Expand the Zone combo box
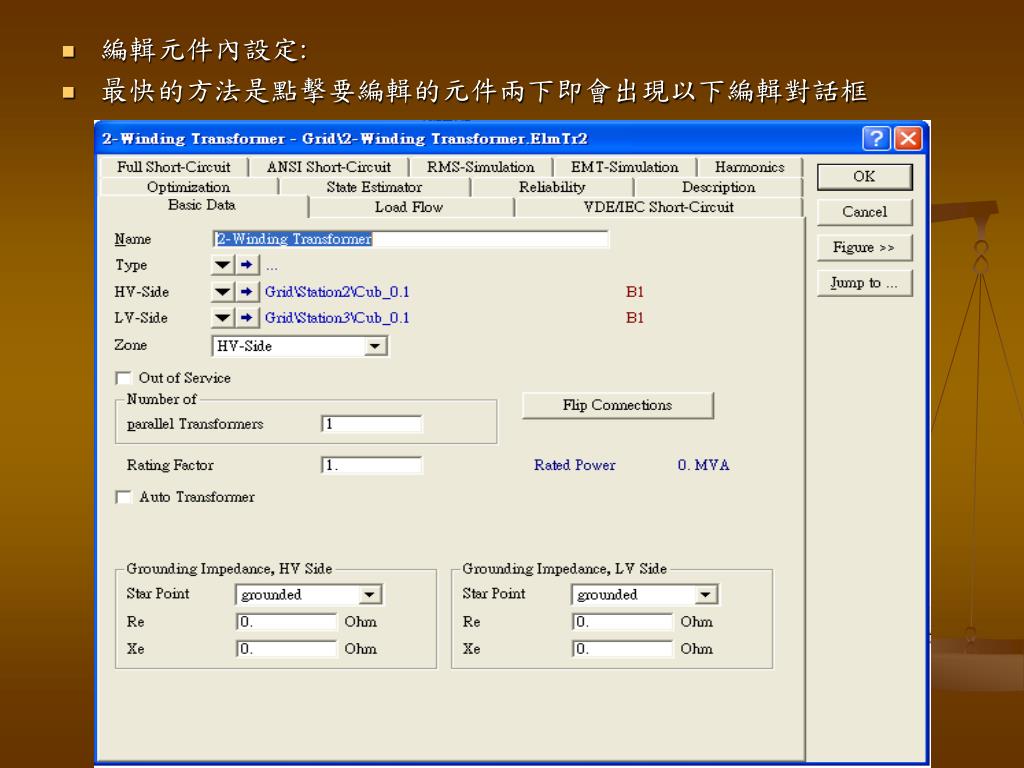Viewport: 1024px width, 768px height. (x=375, y=346)
